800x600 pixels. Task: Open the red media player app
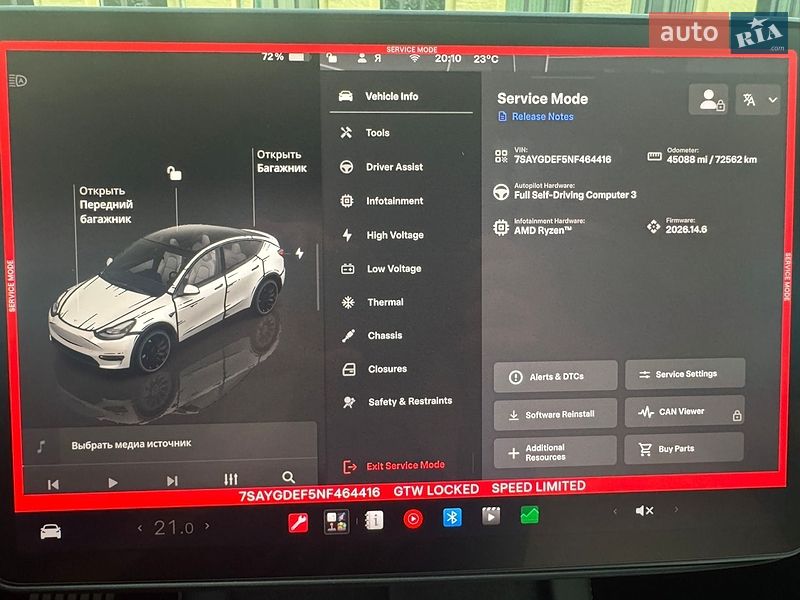point(413,519)
